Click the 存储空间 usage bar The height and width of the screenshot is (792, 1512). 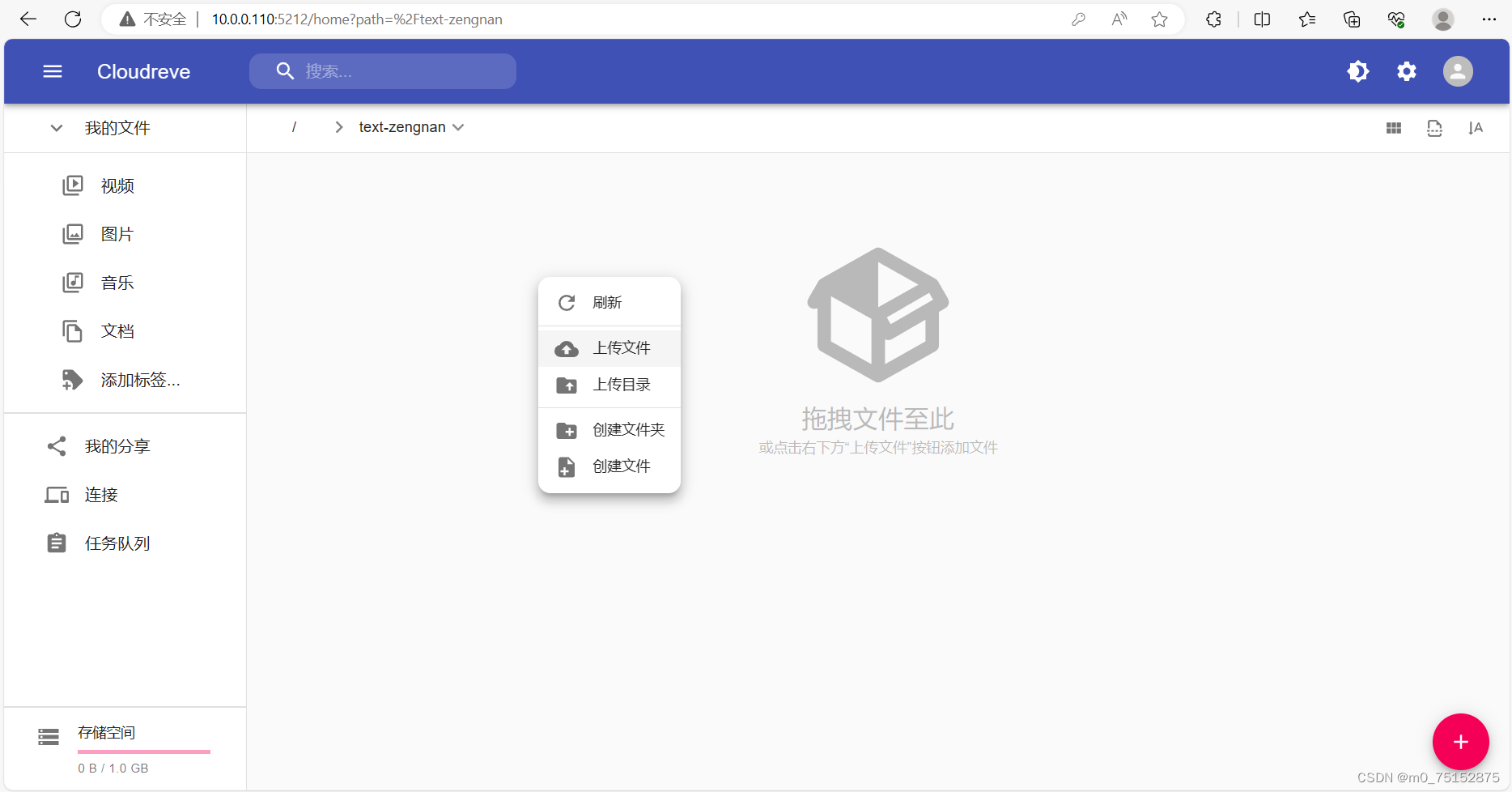pyautogui.click(x=144, y=752)
